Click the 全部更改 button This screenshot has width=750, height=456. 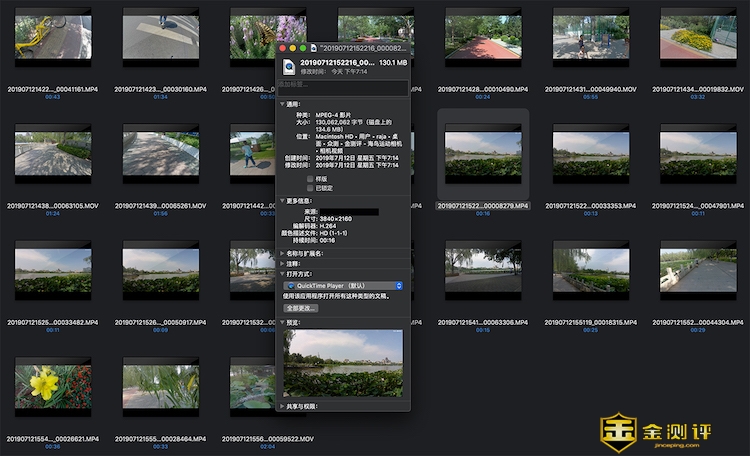click(x=301, y=308)
